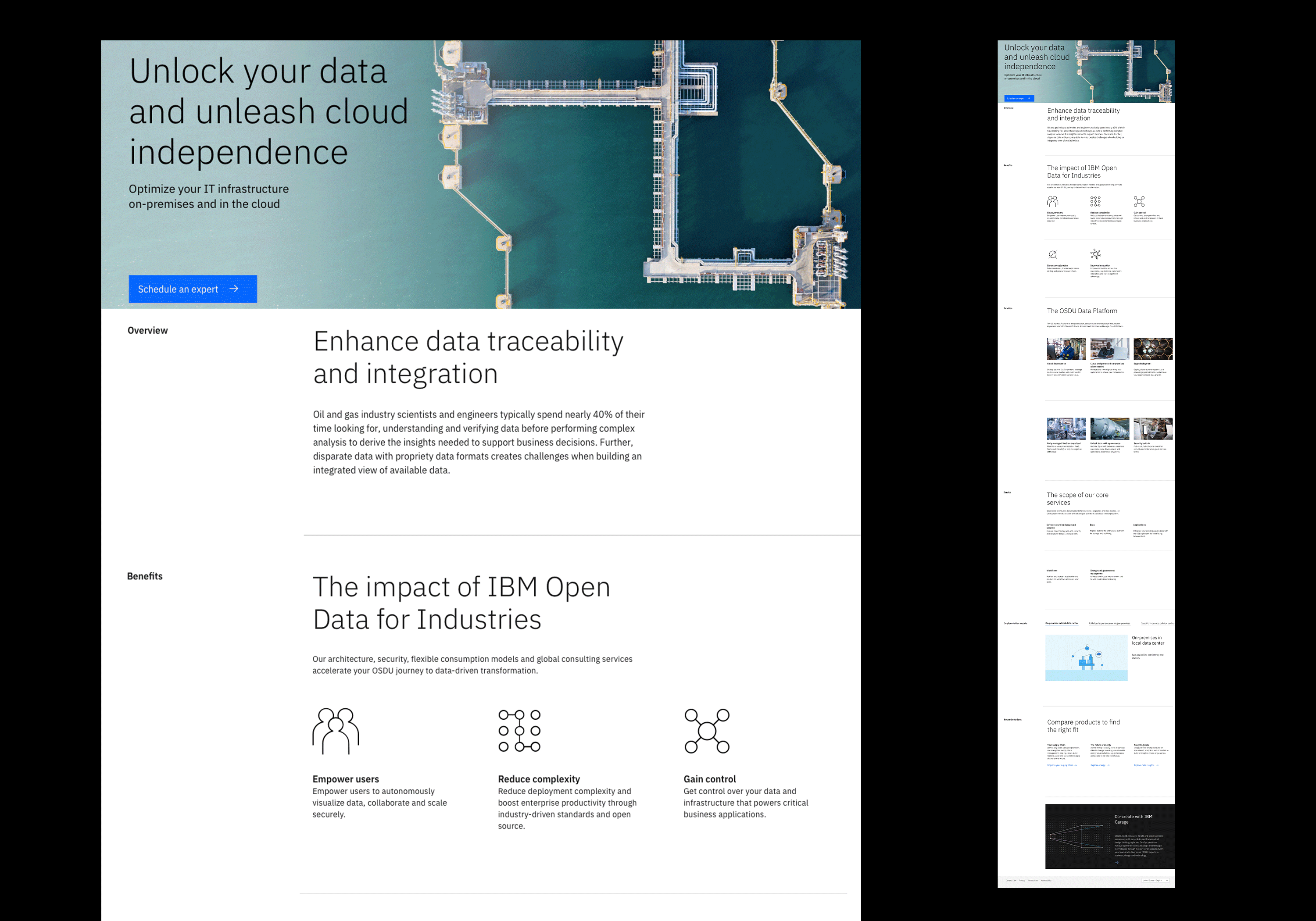Click an image thumbnail in the OSDU Data Platform section

1066,350
